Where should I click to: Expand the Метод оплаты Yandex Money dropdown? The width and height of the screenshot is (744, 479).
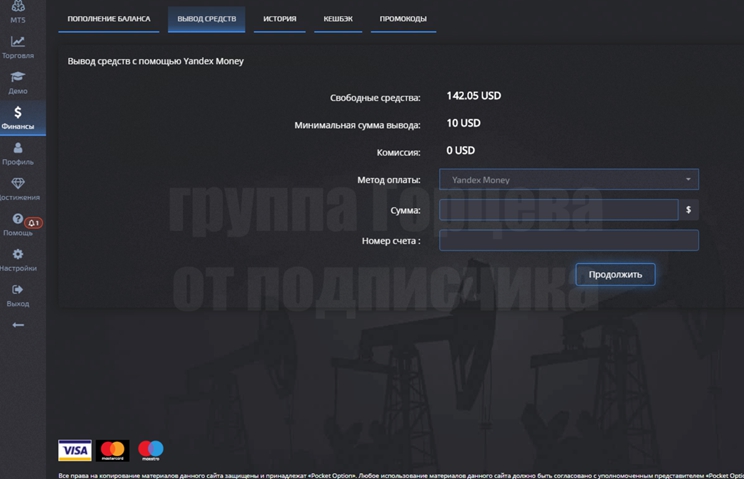[568, 180]
